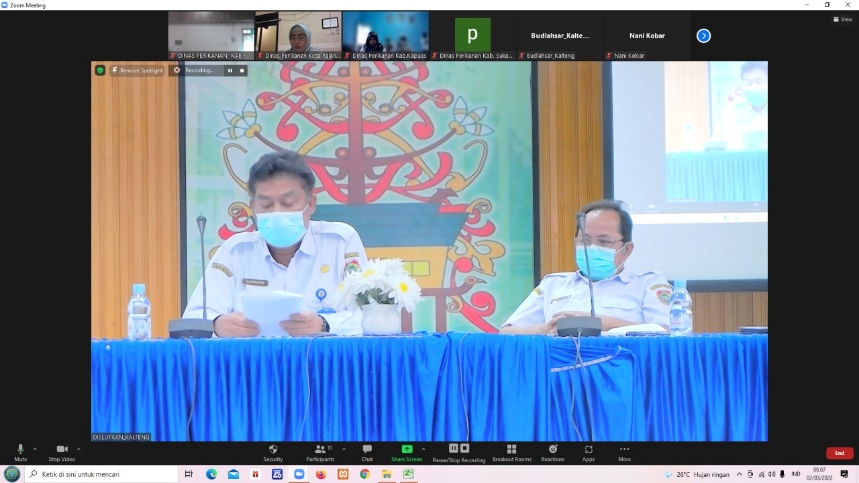The width and height of the screenshot is (859, 483).
Task: Click the green Share Screen icon
Action: [x=406, y=450]
